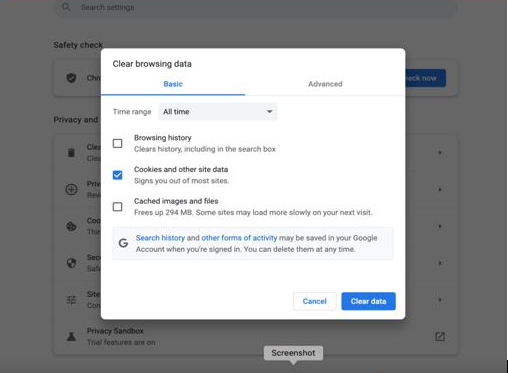Open the other forms of activity link
The width and height of the screenshot is (508, 373).
tap(239, 238)
